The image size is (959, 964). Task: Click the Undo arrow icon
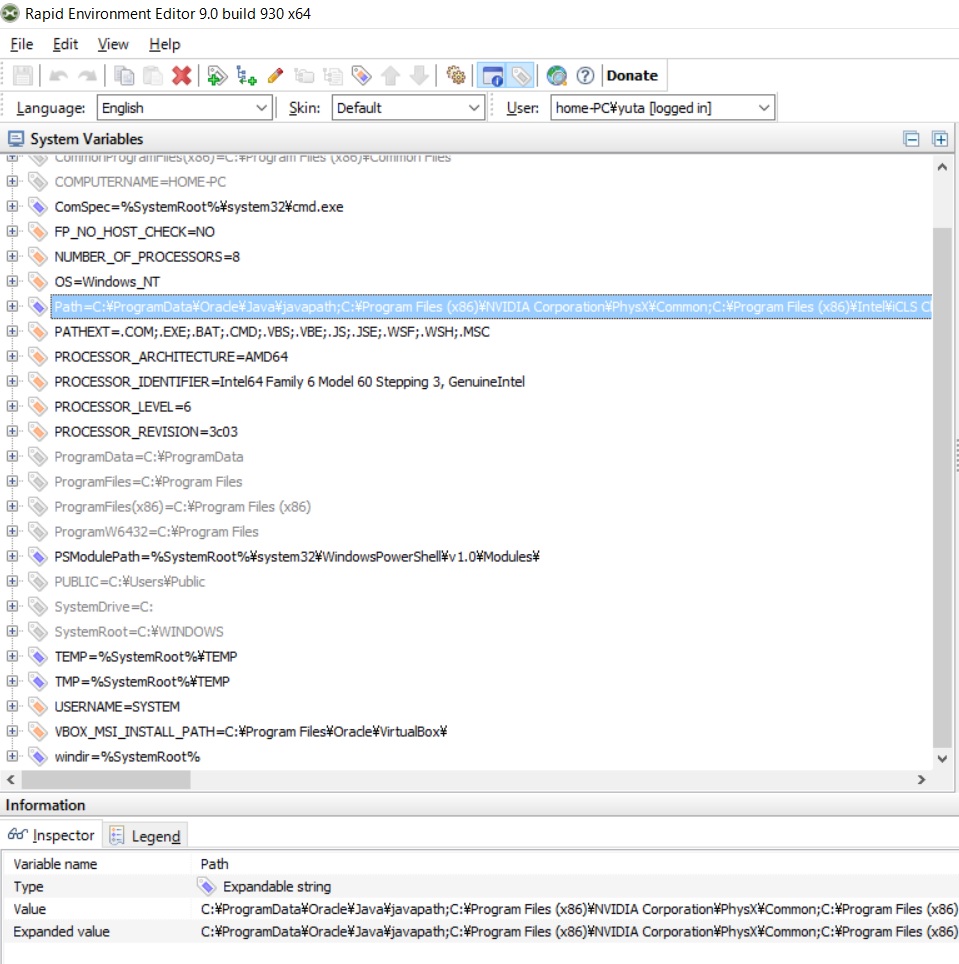tap(58, 75)
